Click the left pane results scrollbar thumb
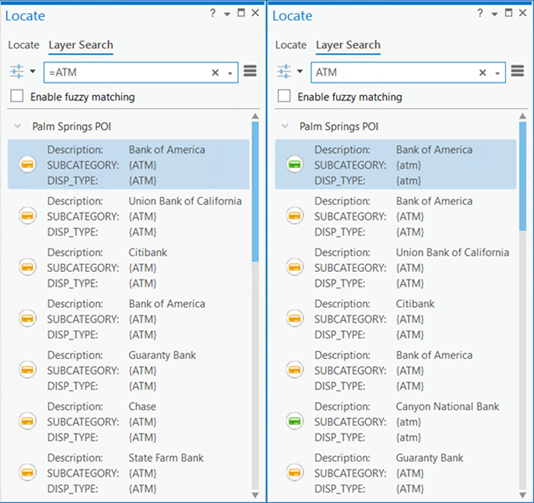534x503 pixels. (x=255, y=192)
